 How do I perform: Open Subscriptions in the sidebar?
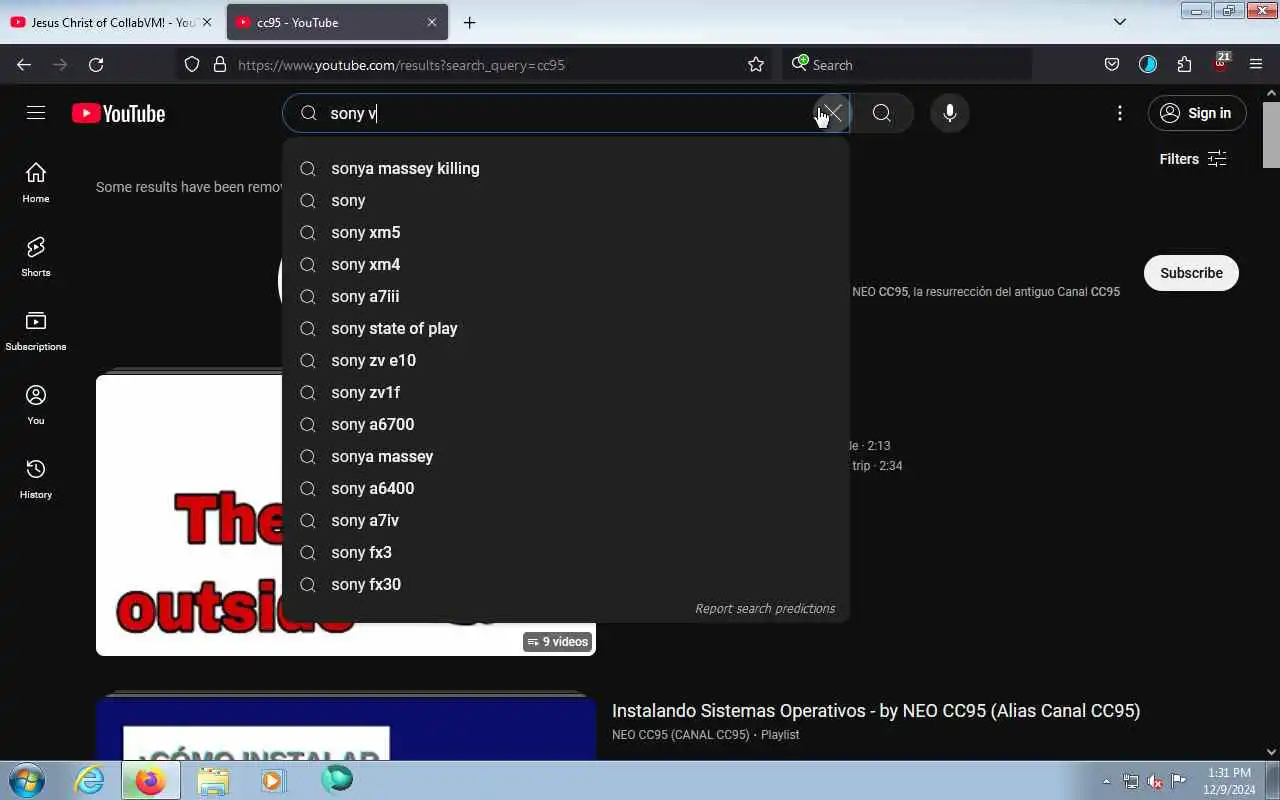36,330
